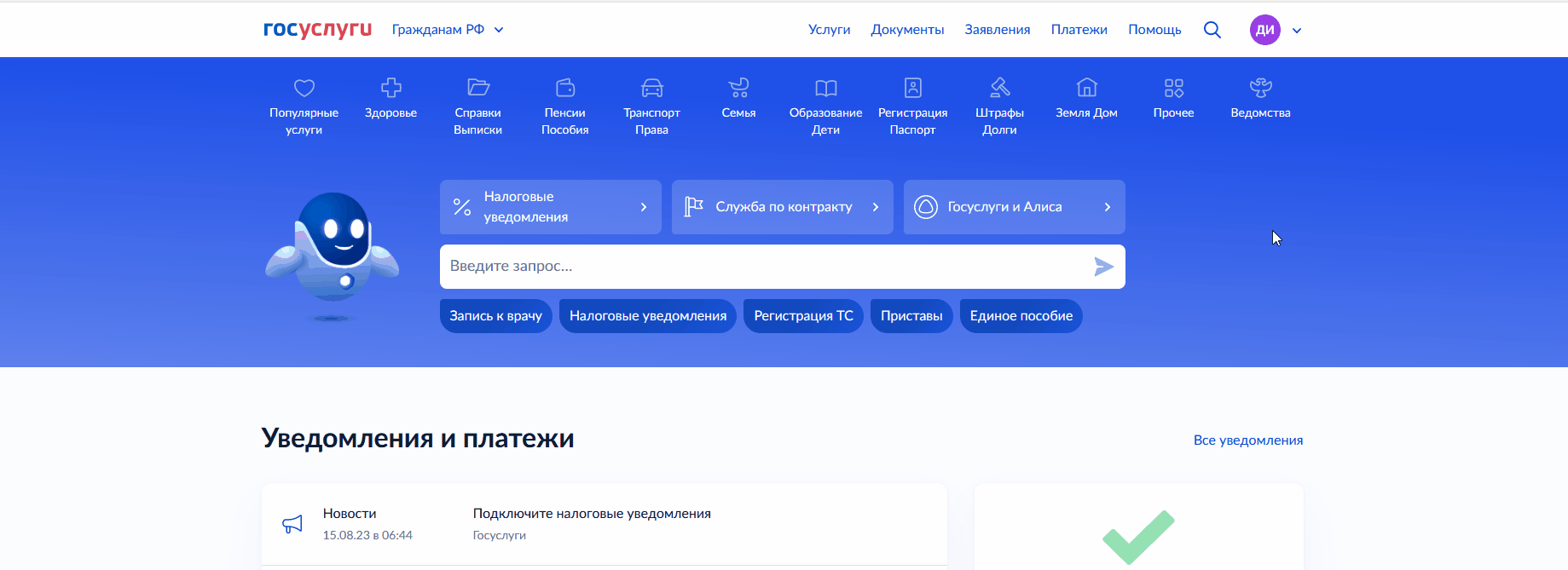Click the search magnifier icon

tap(1212, 30)
